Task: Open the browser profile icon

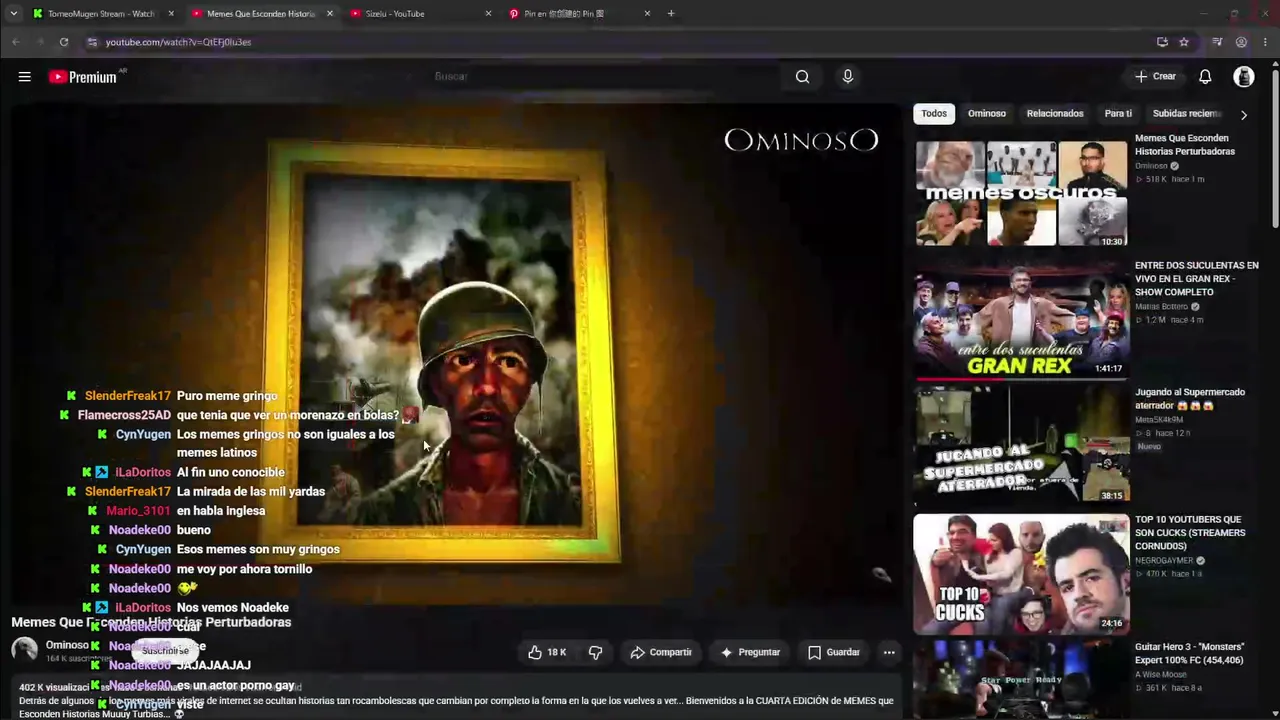Action: (x=1241, y=42)
